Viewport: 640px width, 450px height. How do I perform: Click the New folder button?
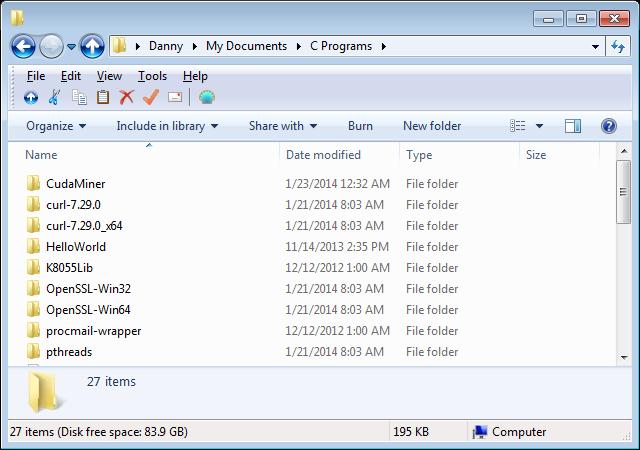click(x=432, y=126)
